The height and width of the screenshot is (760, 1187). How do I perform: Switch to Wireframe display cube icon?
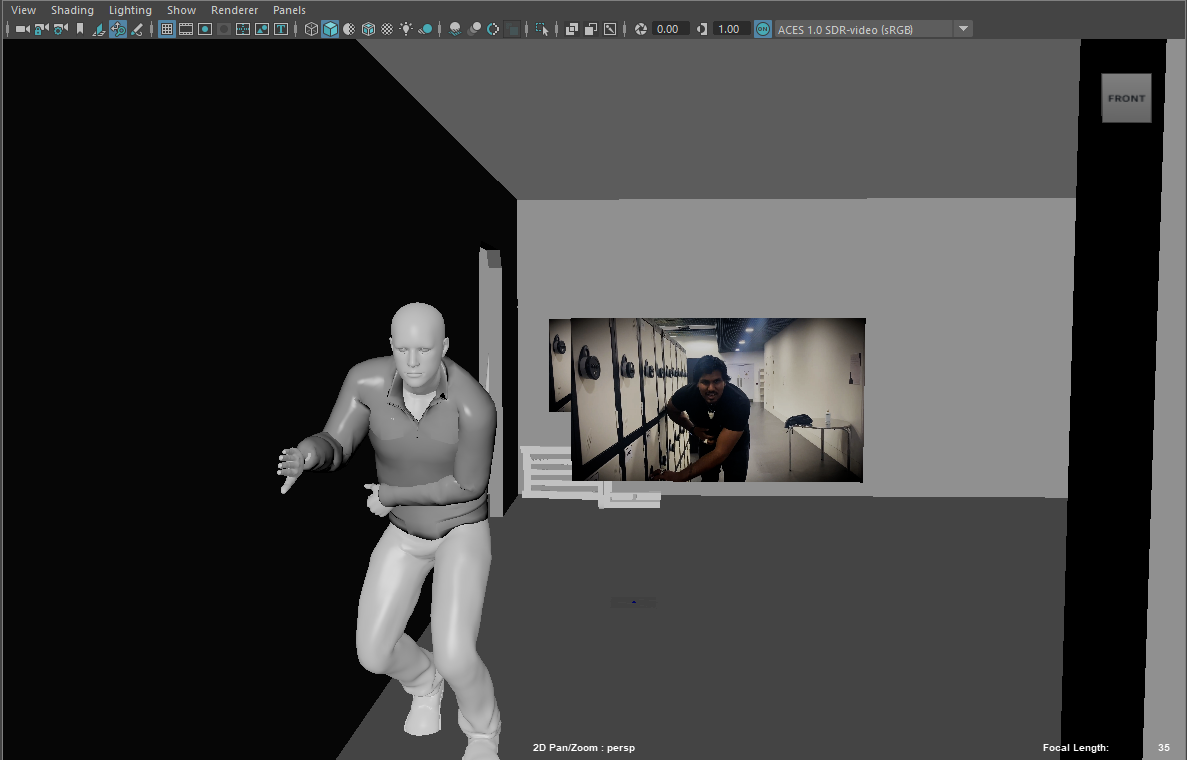point(311,29)
